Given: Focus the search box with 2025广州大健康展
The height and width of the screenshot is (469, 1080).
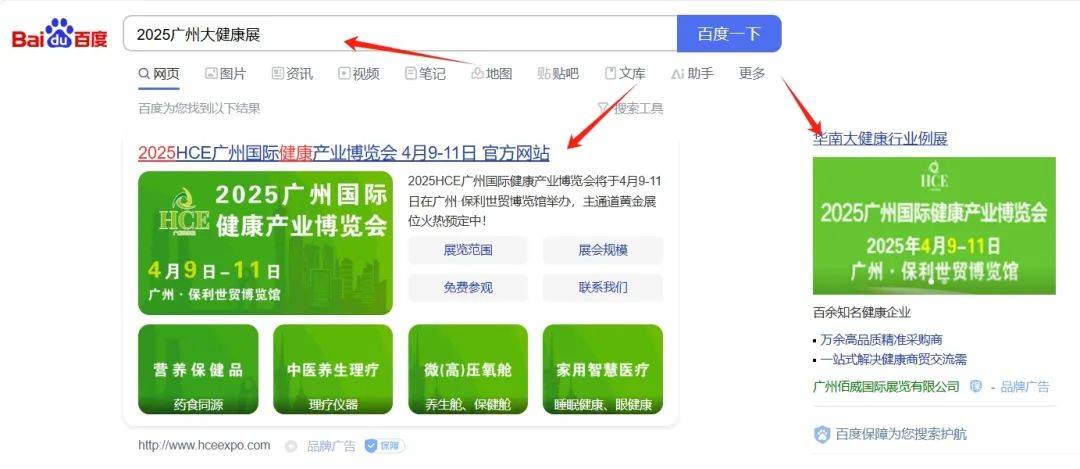Looking at the screenshot, I should 400,34.
